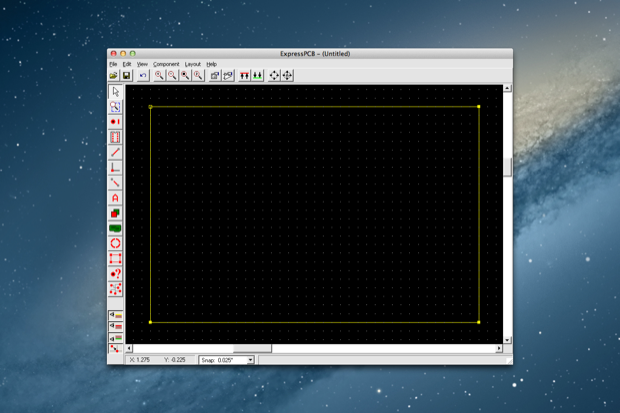
Task: Select the red circle arc tool
Action: (x=115, y=243)
